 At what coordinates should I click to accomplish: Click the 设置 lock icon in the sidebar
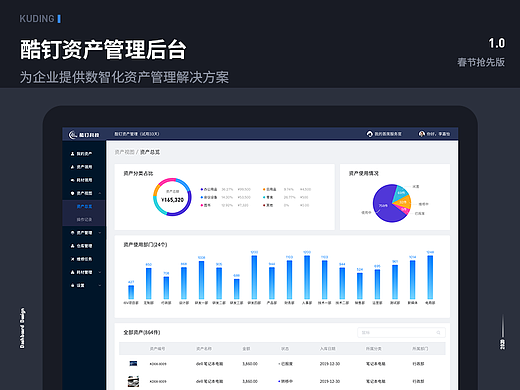coord(72,285)
